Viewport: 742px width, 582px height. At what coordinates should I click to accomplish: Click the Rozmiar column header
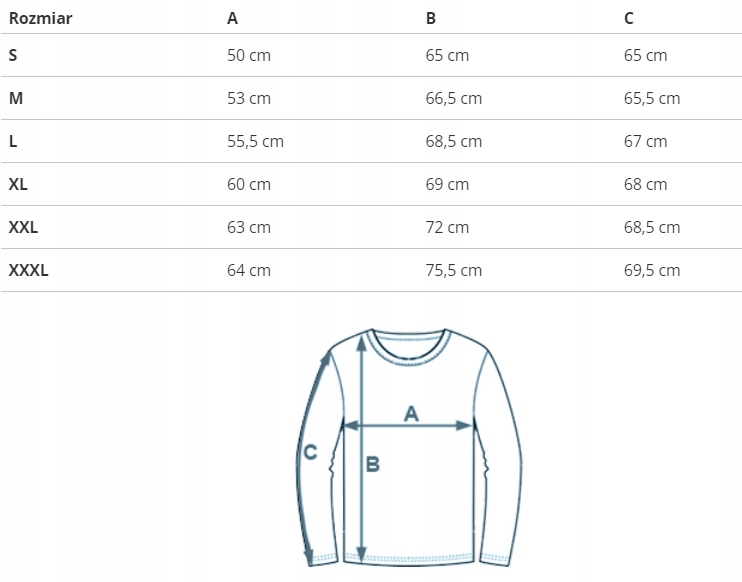(x=40, y=18)
